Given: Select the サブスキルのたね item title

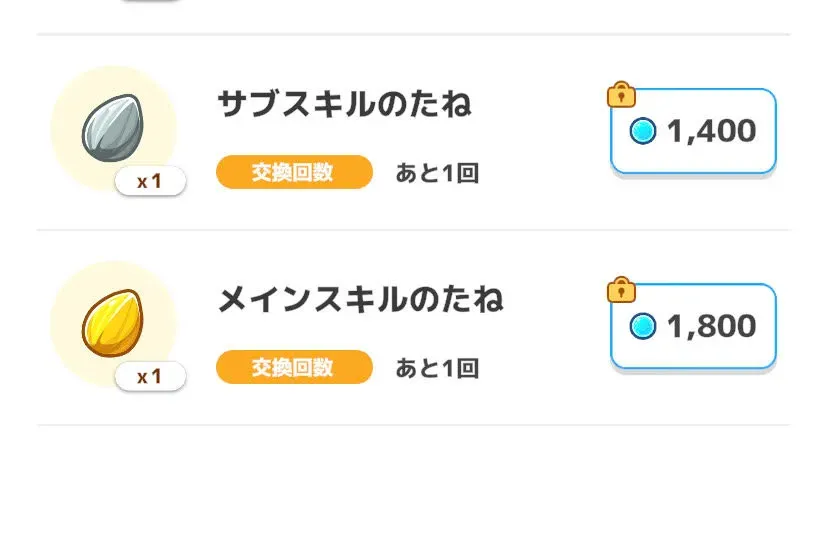Looking at the screenshot, I should (x=344, y=104).
